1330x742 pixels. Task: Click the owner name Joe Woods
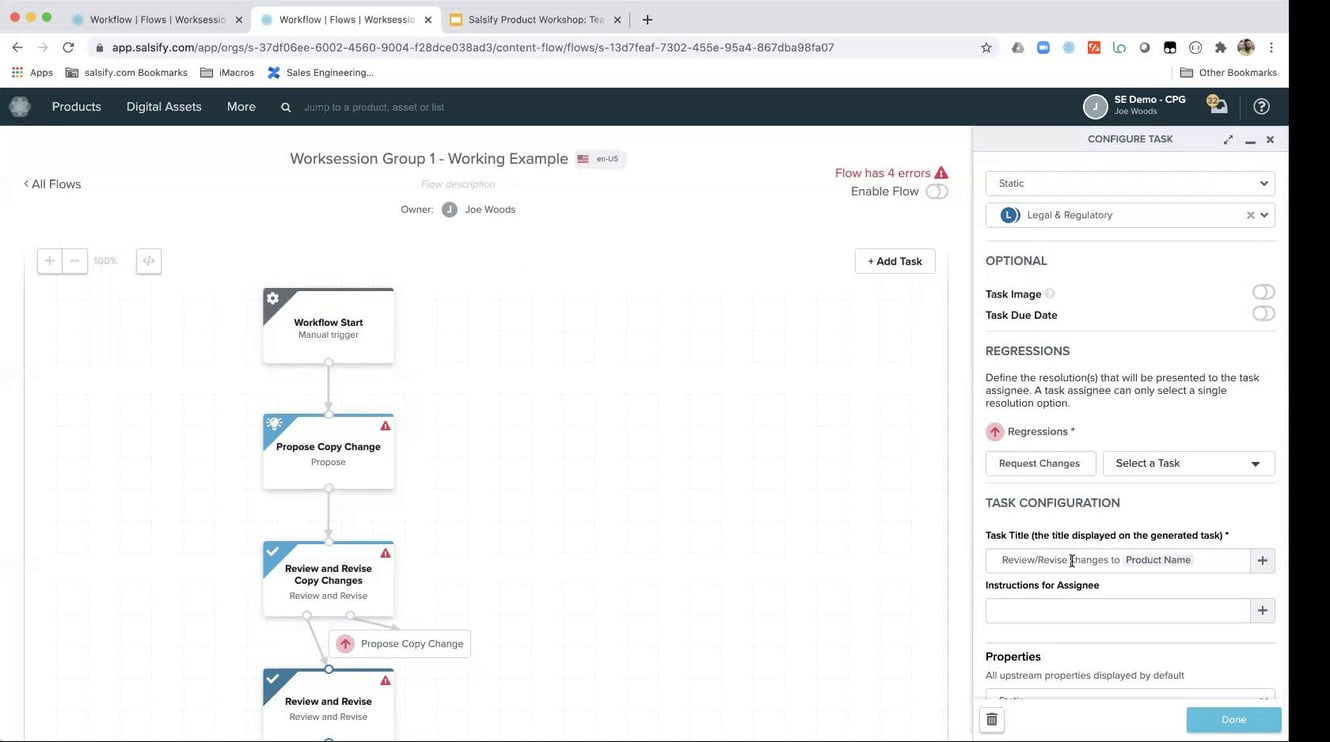(490, 209)
